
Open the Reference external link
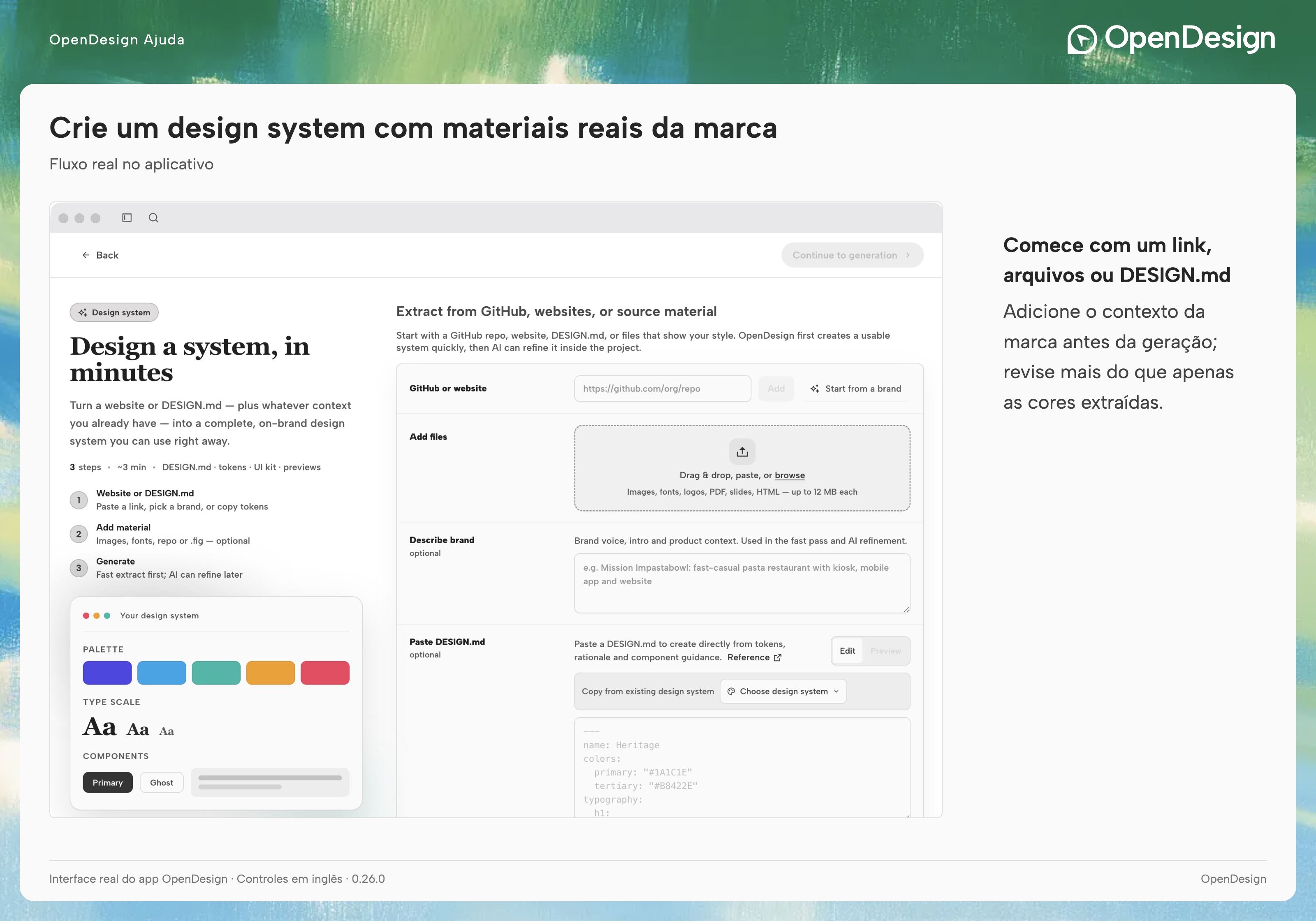click(x=754, y=657)
